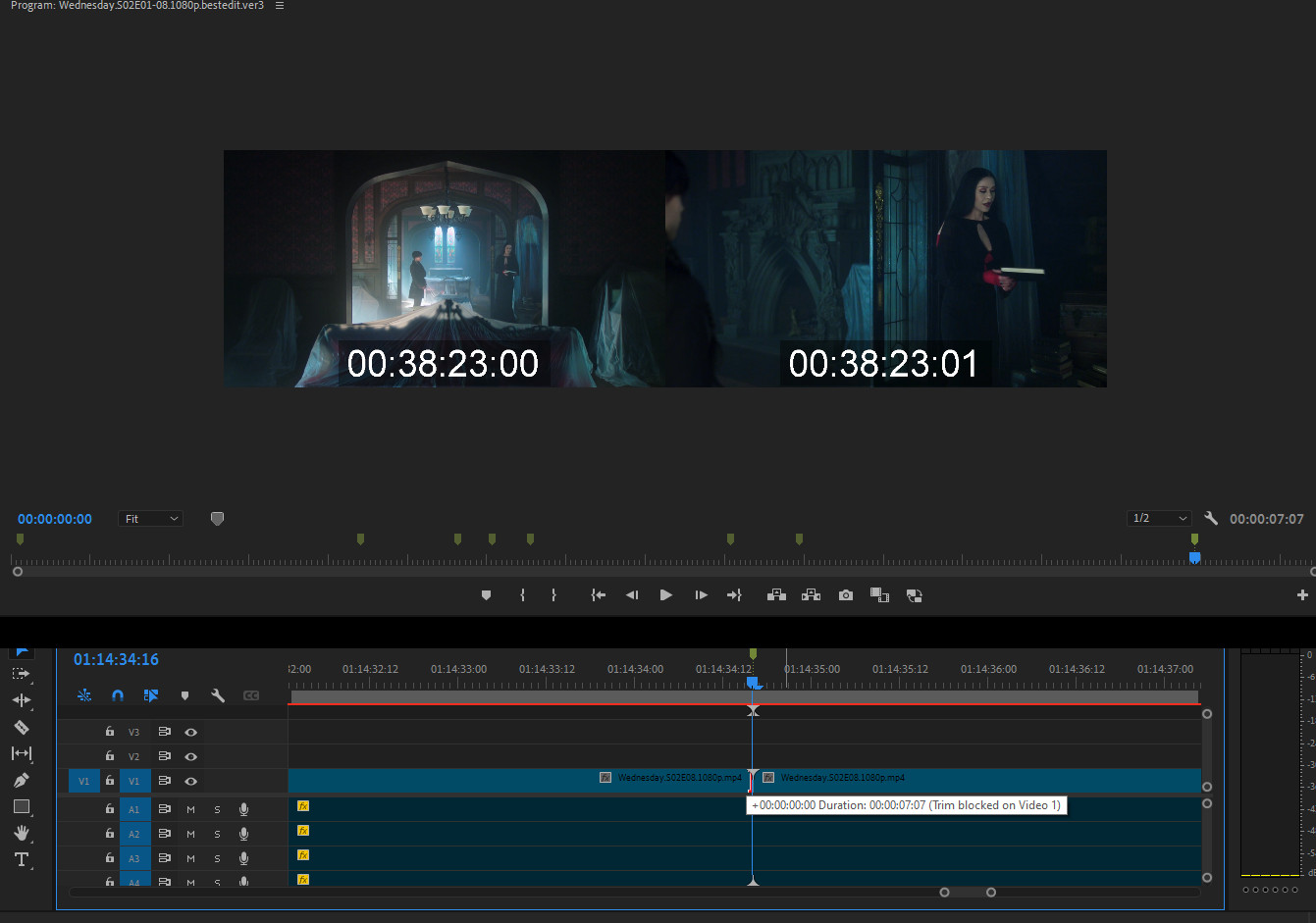The height and width of the screenshot is (923, 1316).
Task: Click Export Frame camera icon
Action: pyautogui.click(x=845, y=595)
